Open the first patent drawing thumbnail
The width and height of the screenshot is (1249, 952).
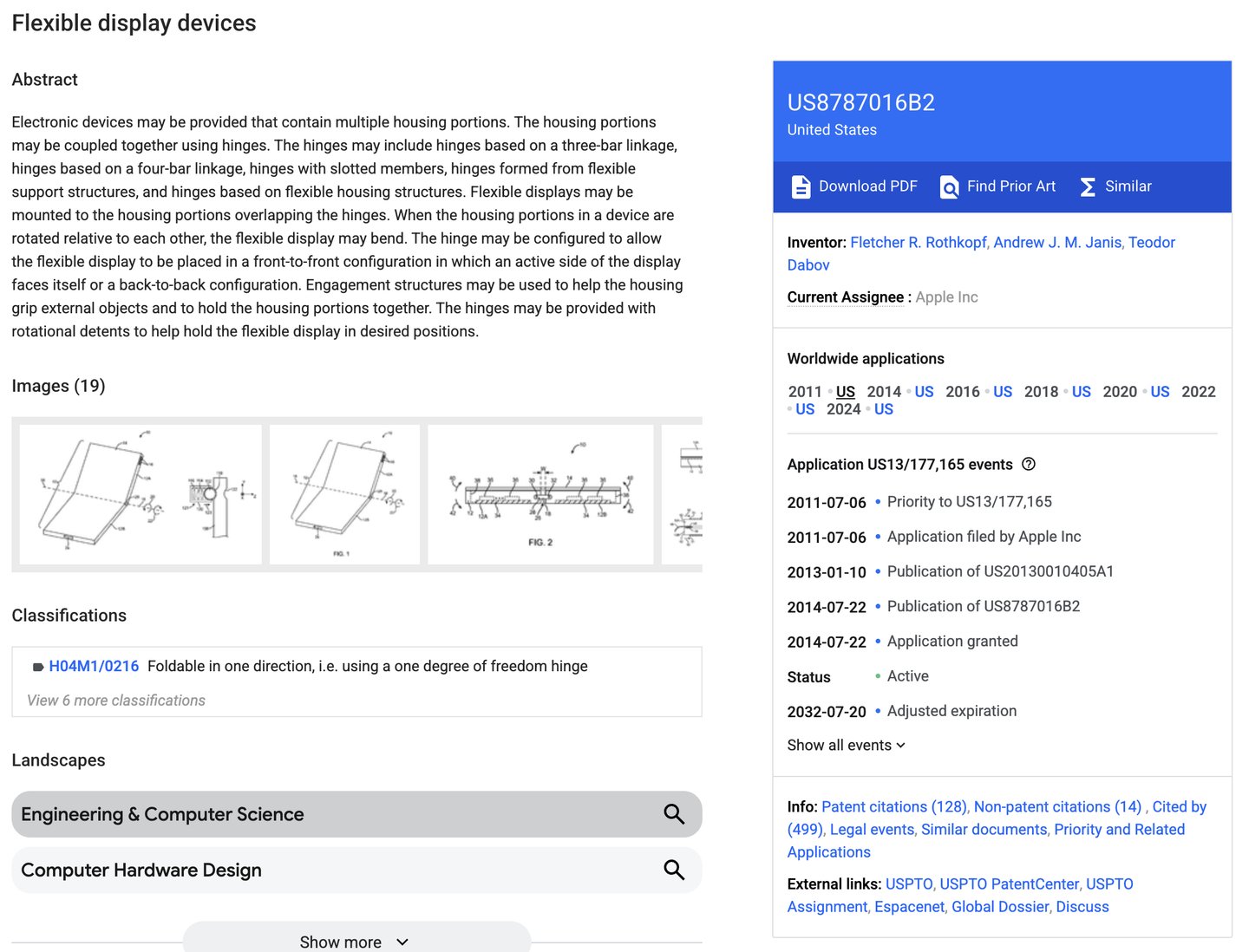pyautogui.click(x=141, y=494)
